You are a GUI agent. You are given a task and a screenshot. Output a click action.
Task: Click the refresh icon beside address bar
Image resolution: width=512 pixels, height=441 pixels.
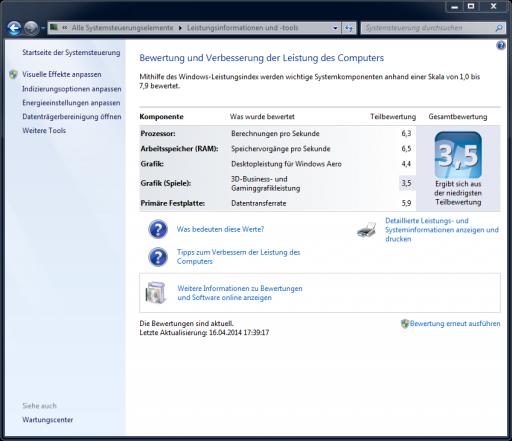tap(349, 28)
